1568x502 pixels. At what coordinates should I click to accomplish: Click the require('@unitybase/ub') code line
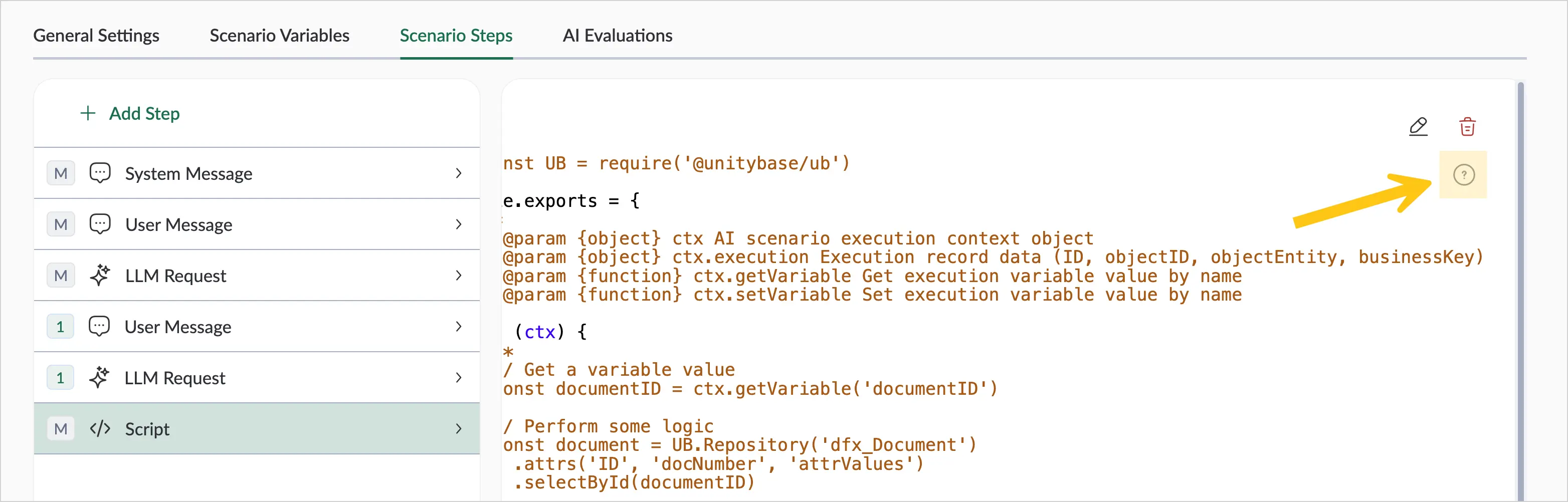[676, 163]
